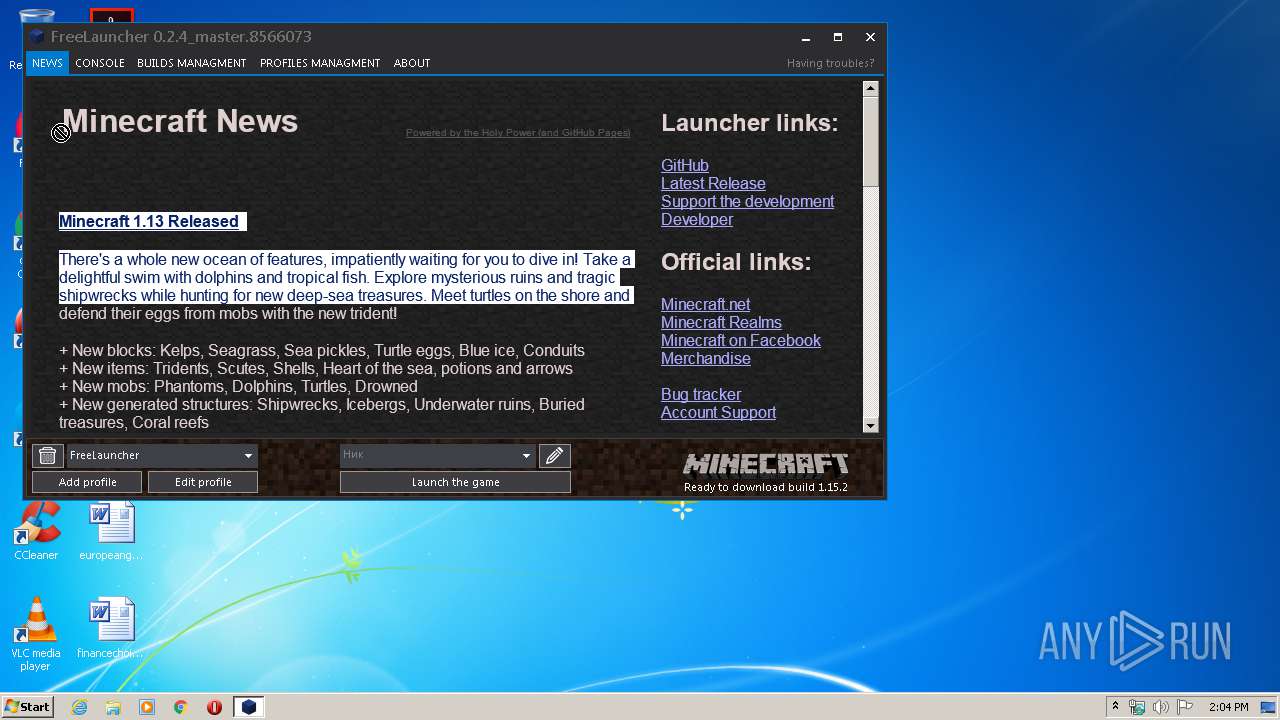Open the BUILDS MANAGMENT tab
This screenshot has height=720, width=1280.
coord(191,63)
